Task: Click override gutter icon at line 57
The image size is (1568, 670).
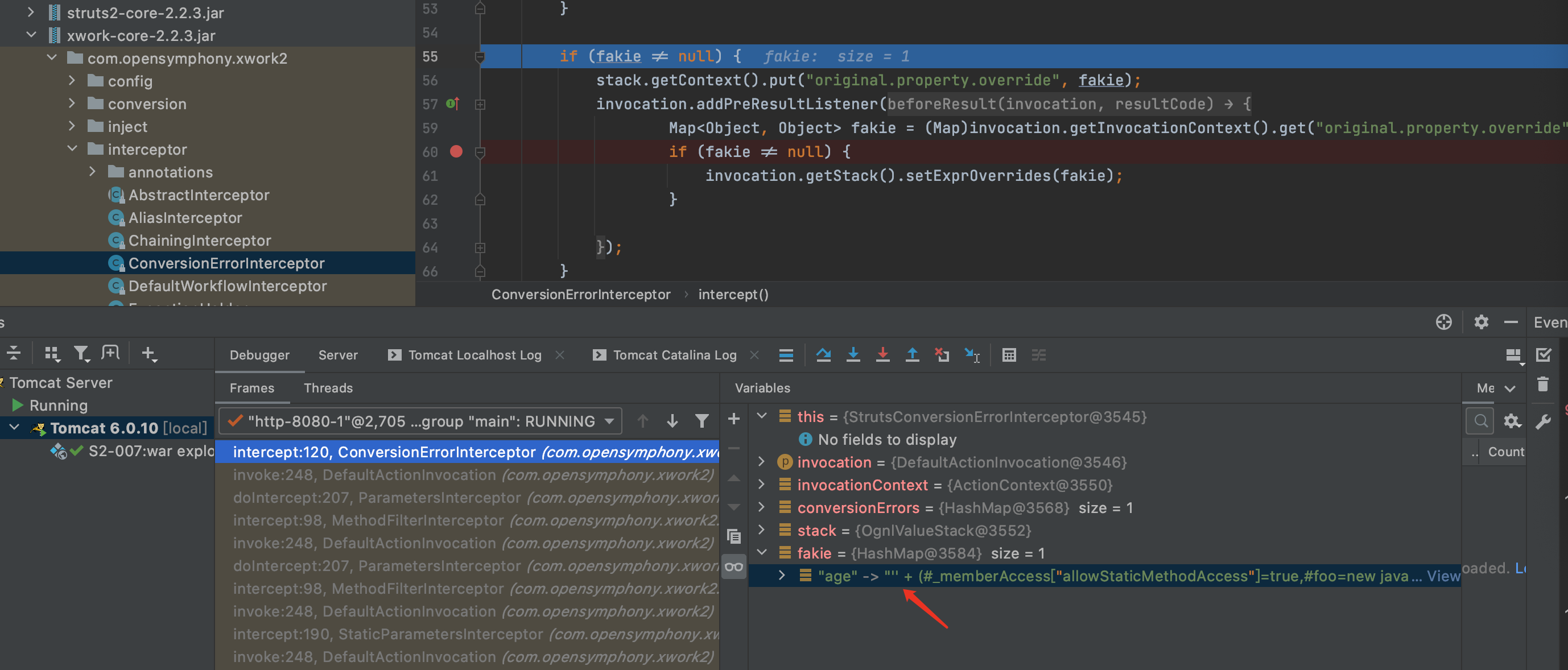Action: [x=452, y=104]
